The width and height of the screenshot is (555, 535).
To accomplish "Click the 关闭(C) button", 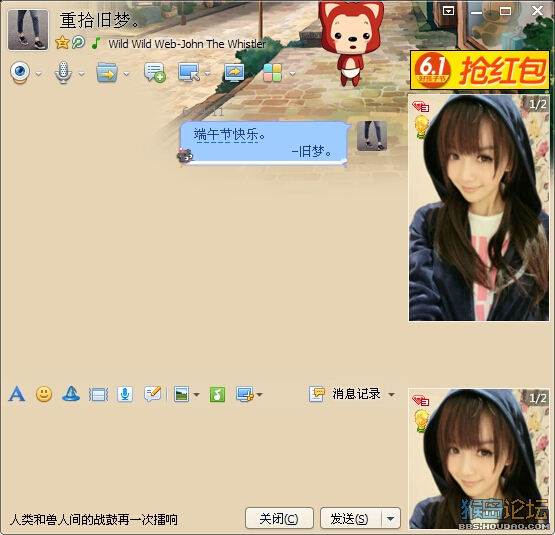I will coord(279,518).
